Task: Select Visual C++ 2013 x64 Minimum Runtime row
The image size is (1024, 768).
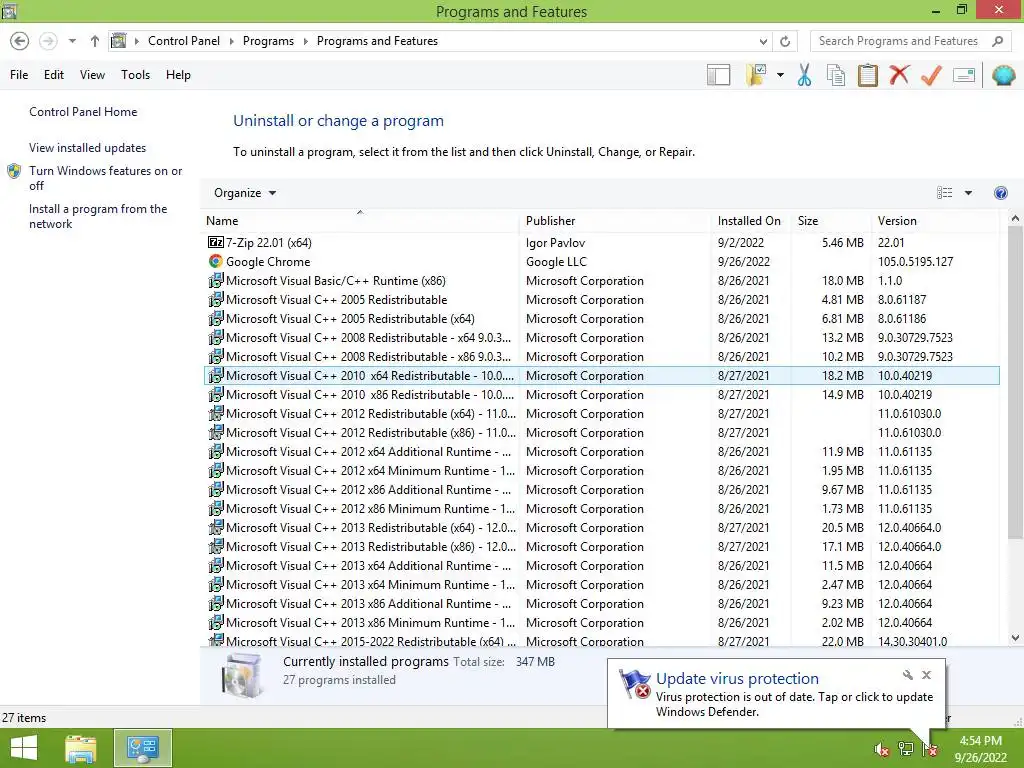Action: [601, 584]
